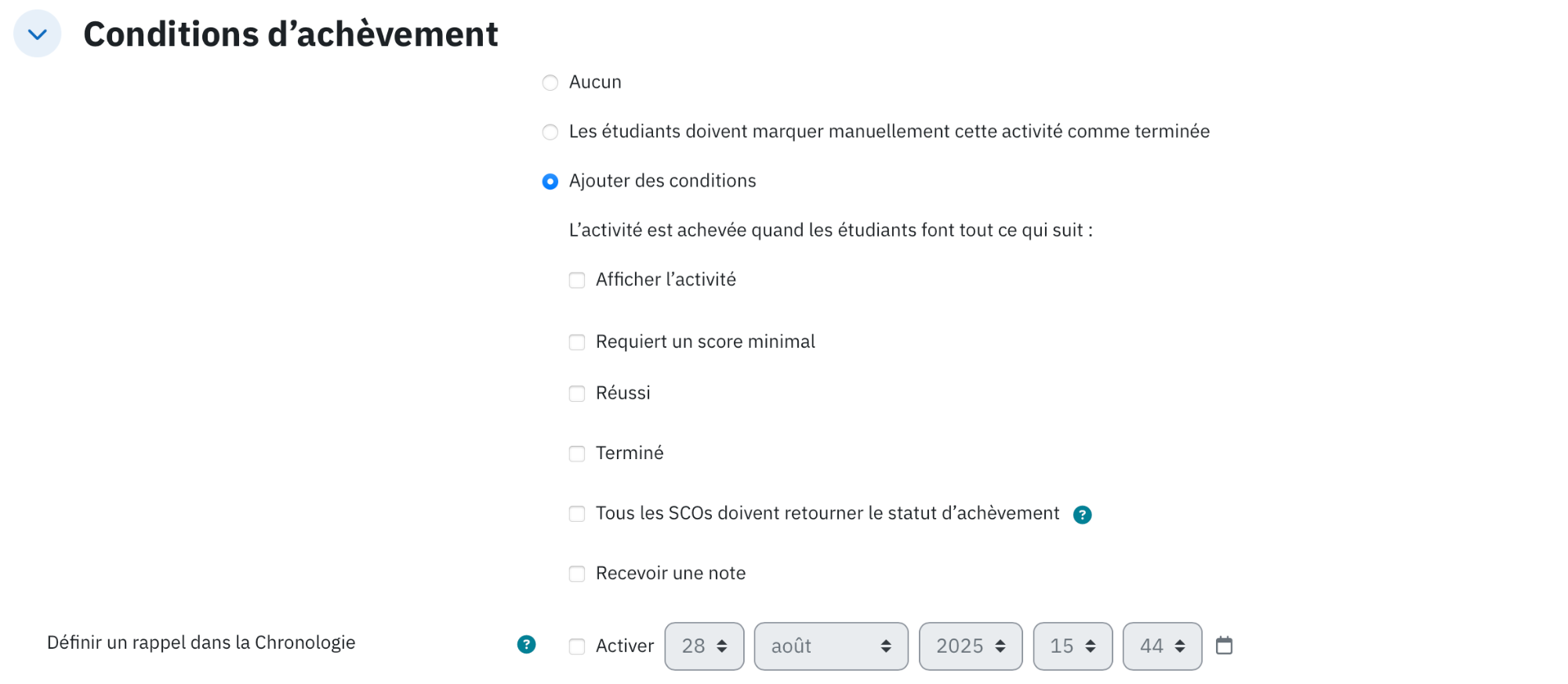Tick the Terminé checkbox
The image size is (1568, 684).
tap(577, 454)
